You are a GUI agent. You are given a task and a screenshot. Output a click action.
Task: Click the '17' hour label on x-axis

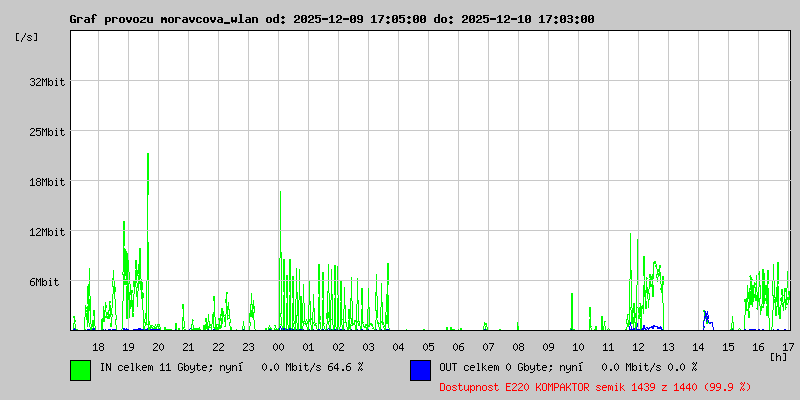[788, 347]
